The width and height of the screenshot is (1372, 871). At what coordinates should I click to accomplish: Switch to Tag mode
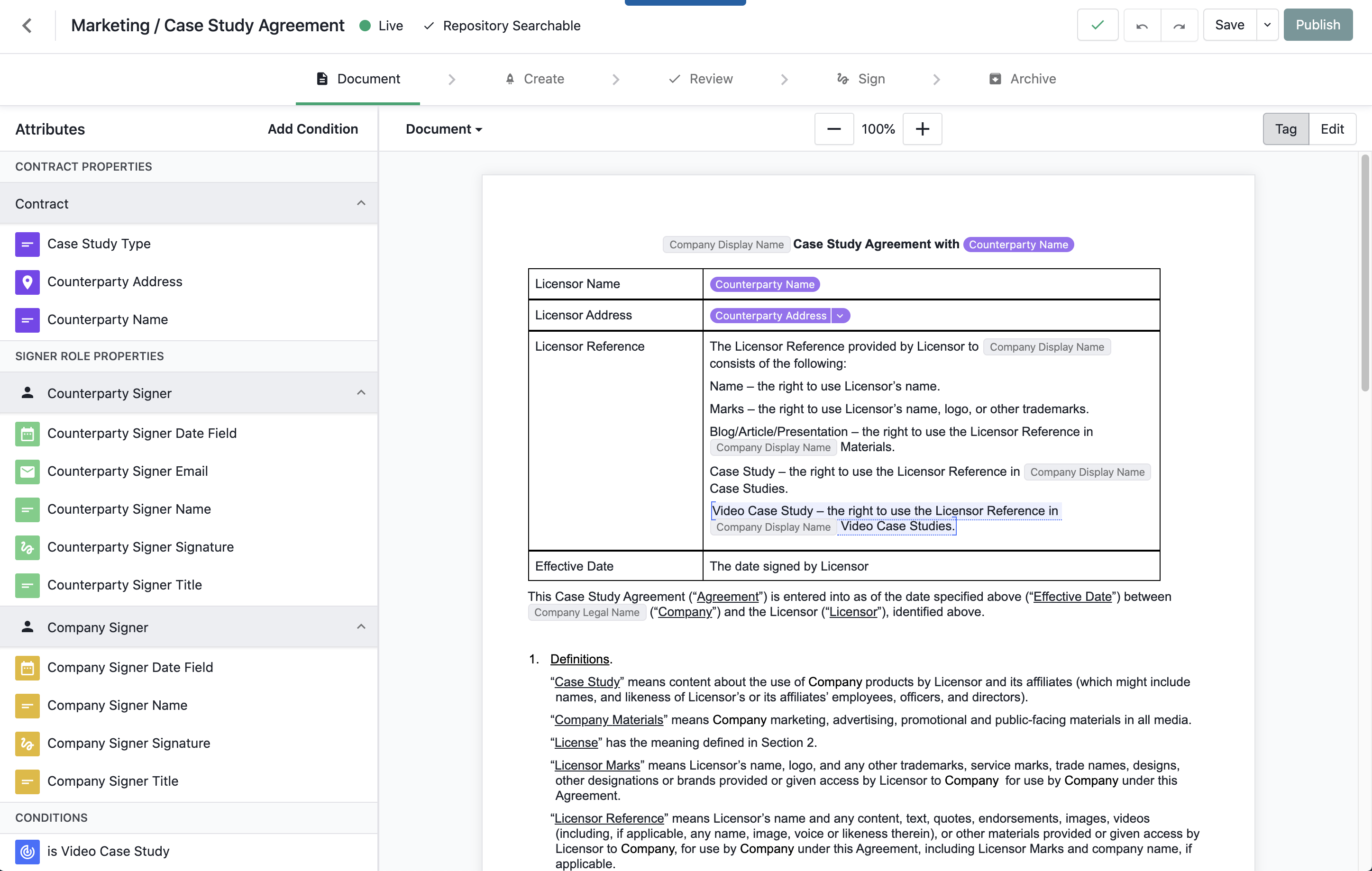pyautogui.click(x=1285, y=129)
